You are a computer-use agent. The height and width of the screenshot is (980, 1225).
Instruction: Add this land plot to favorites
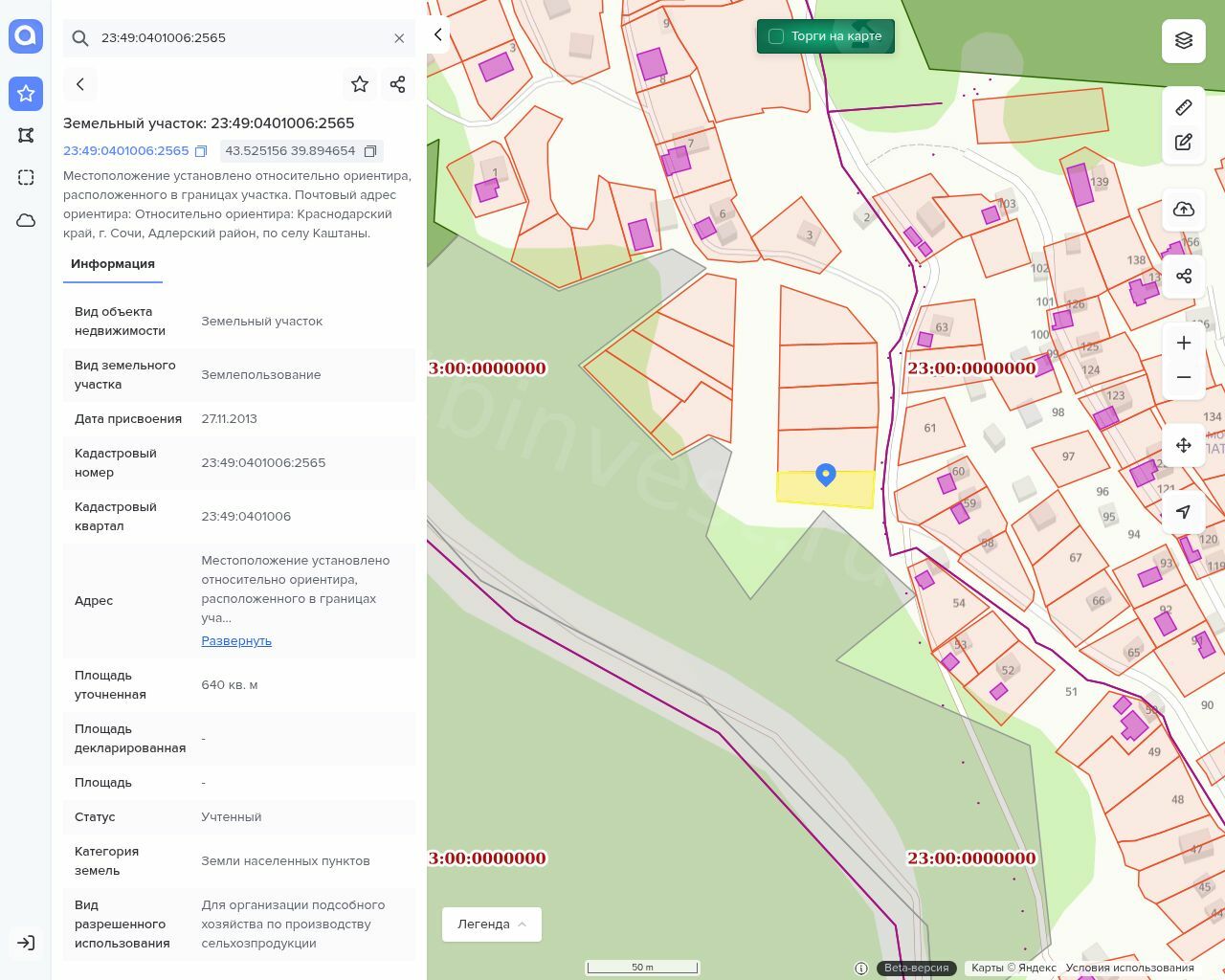pos(360,84)
